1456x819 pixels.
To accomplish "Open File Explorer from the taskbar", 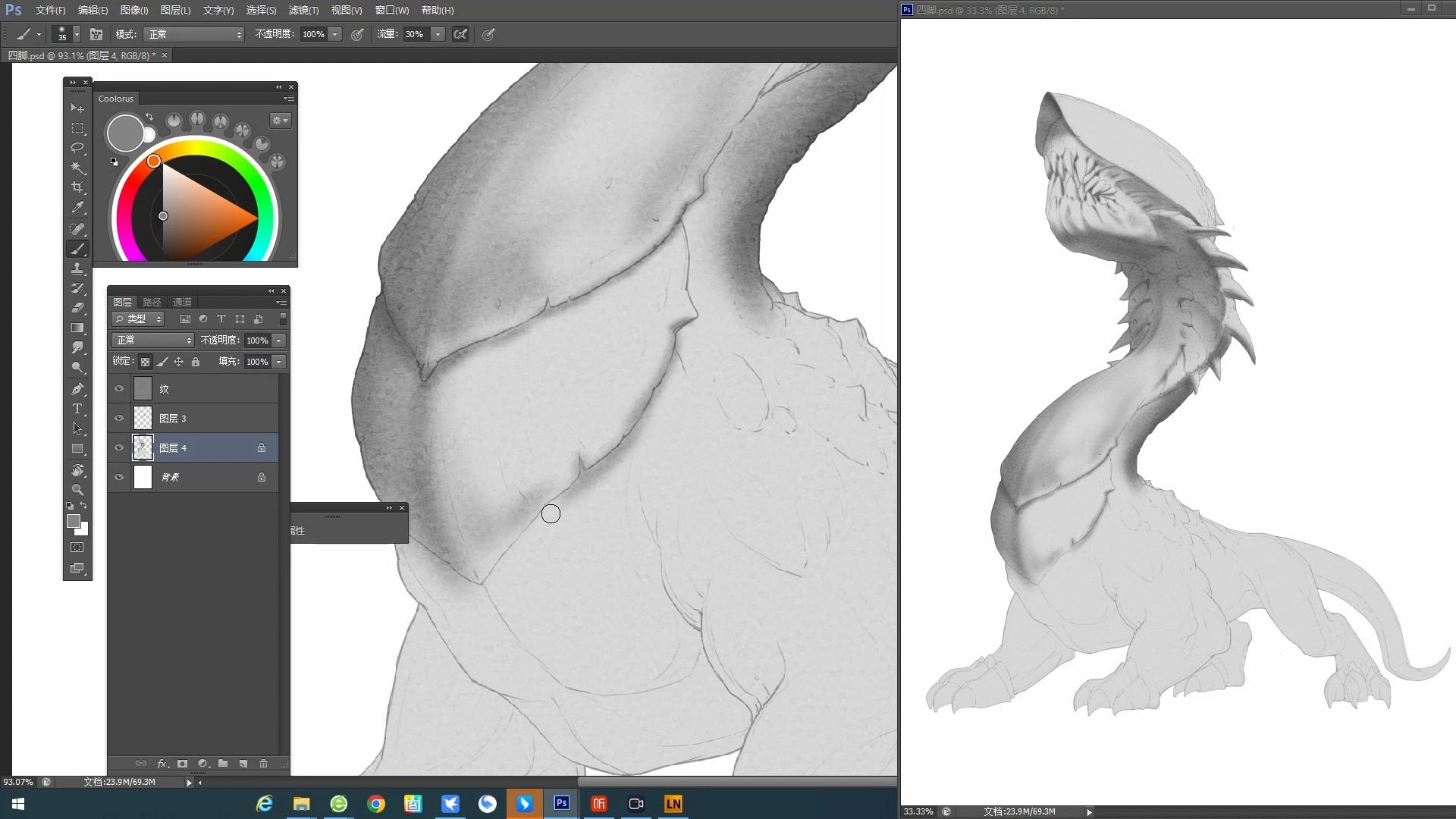I will pos(302,804).
